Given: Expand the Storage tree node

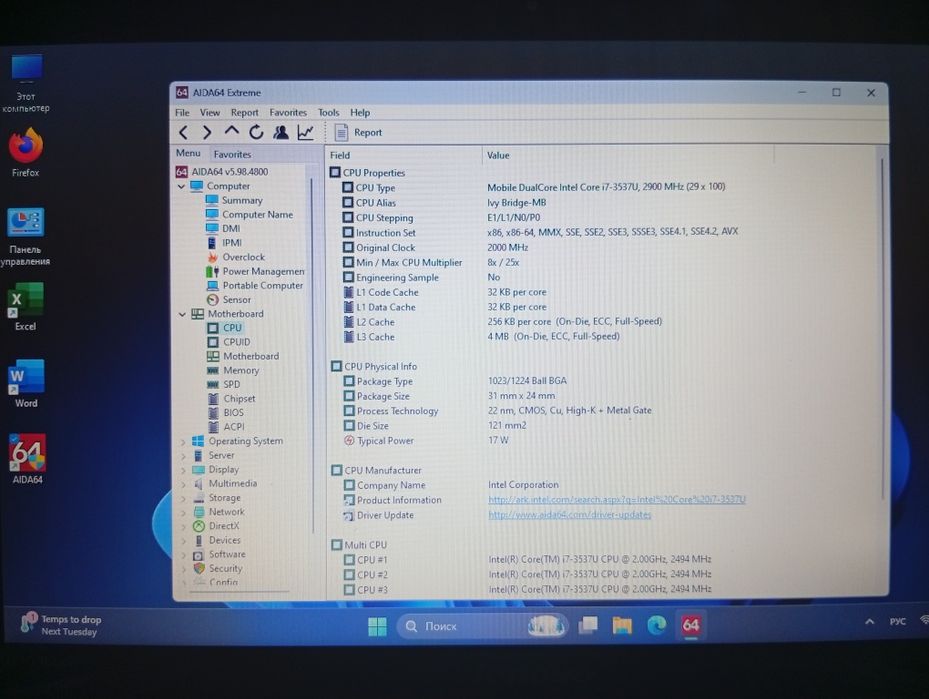Looking at the screenshot, I should 183,499.
